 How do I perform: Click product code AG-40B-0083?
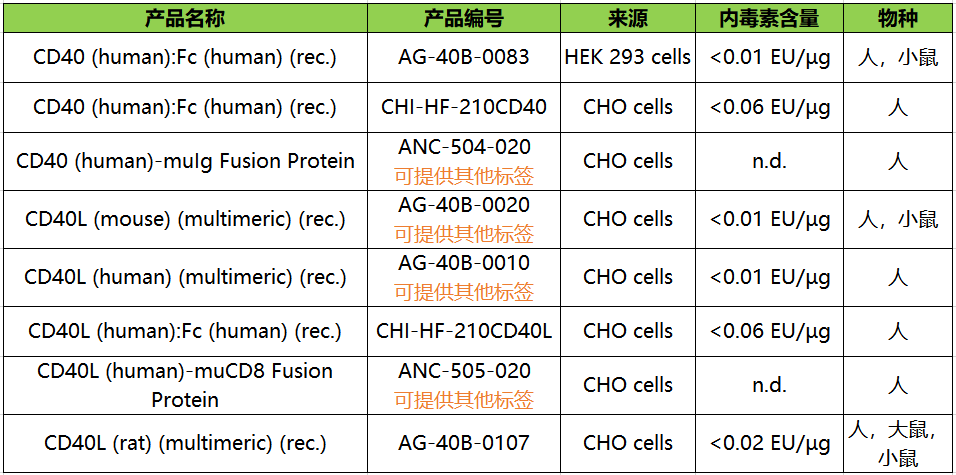[463, 57]
